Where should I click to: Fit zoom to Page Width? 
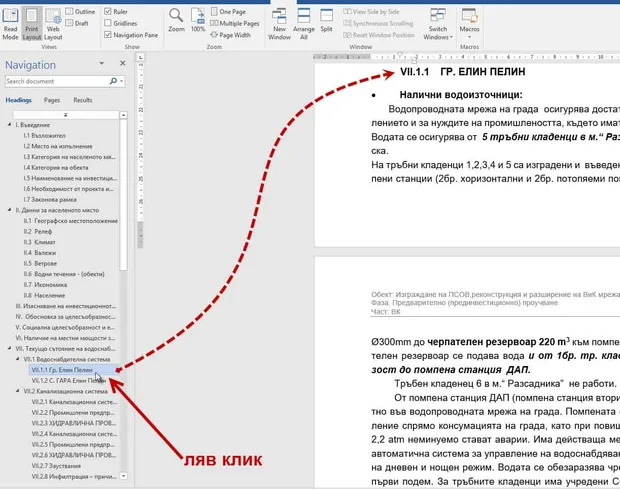(x=231, y=35)
